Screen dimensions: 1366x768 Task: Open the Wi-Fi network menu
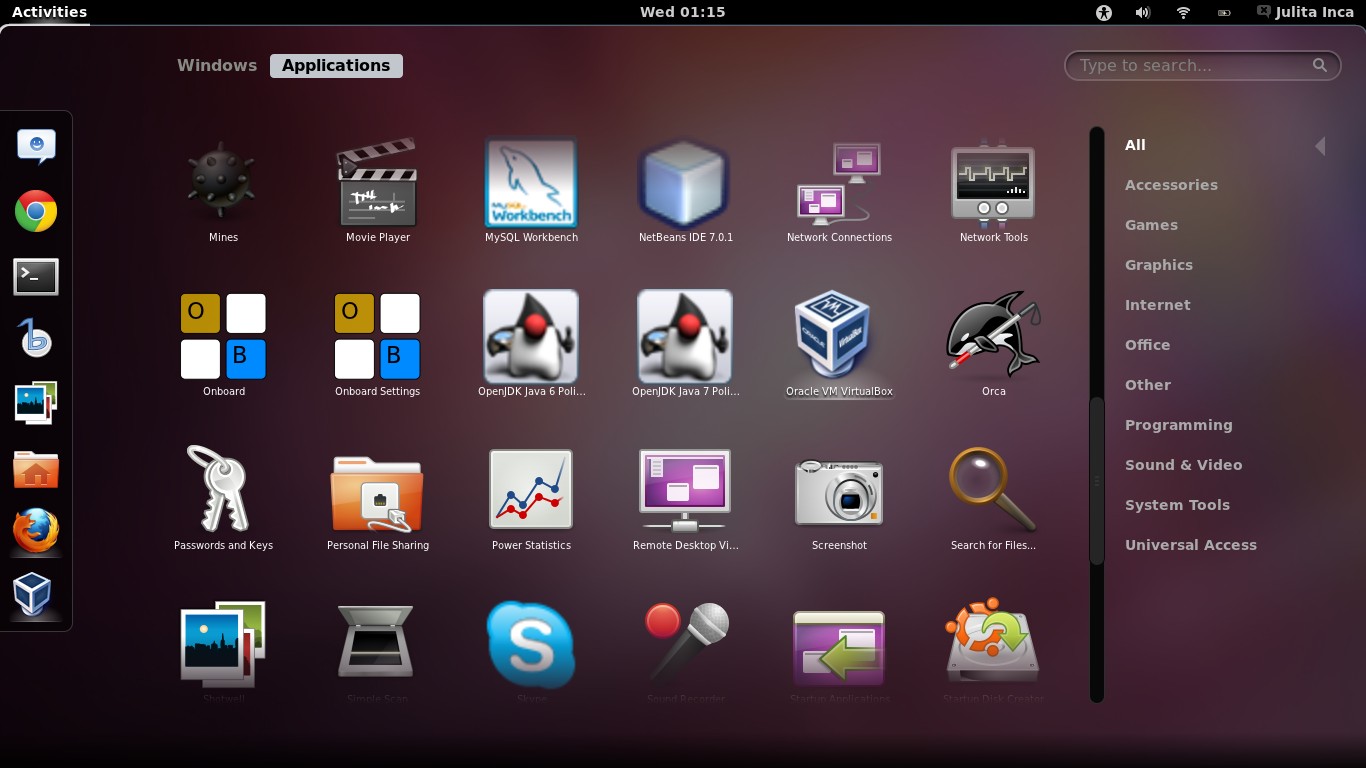[1183, 12]
